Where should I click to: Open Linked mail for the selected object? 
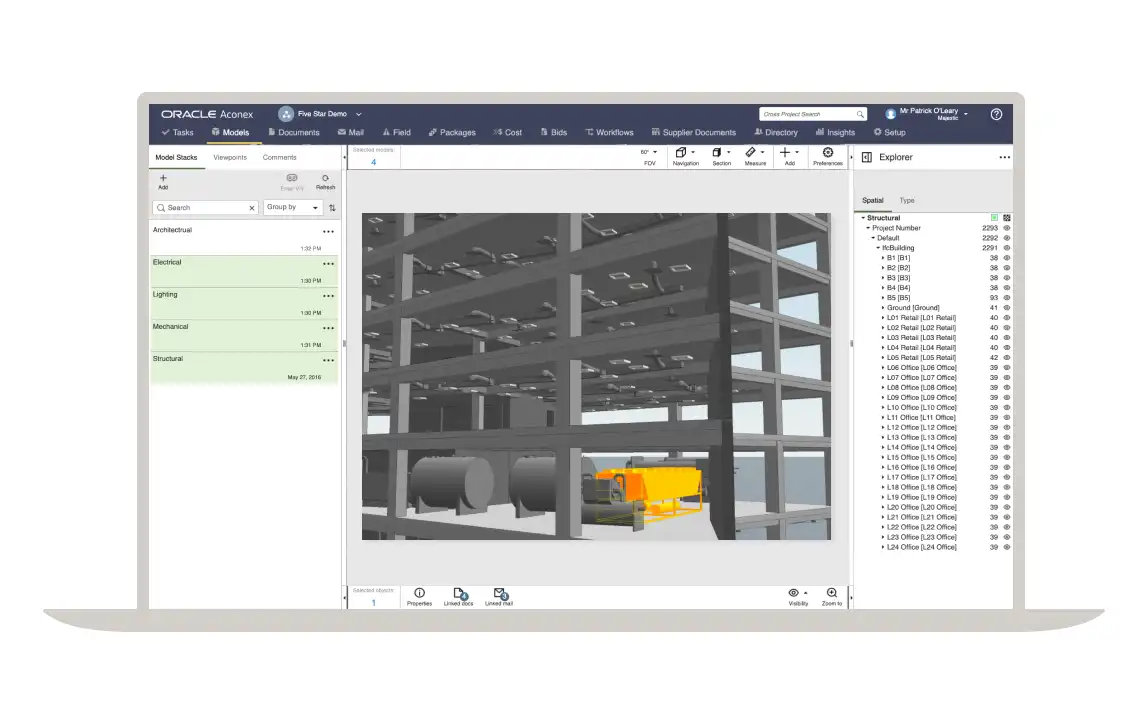498,595
